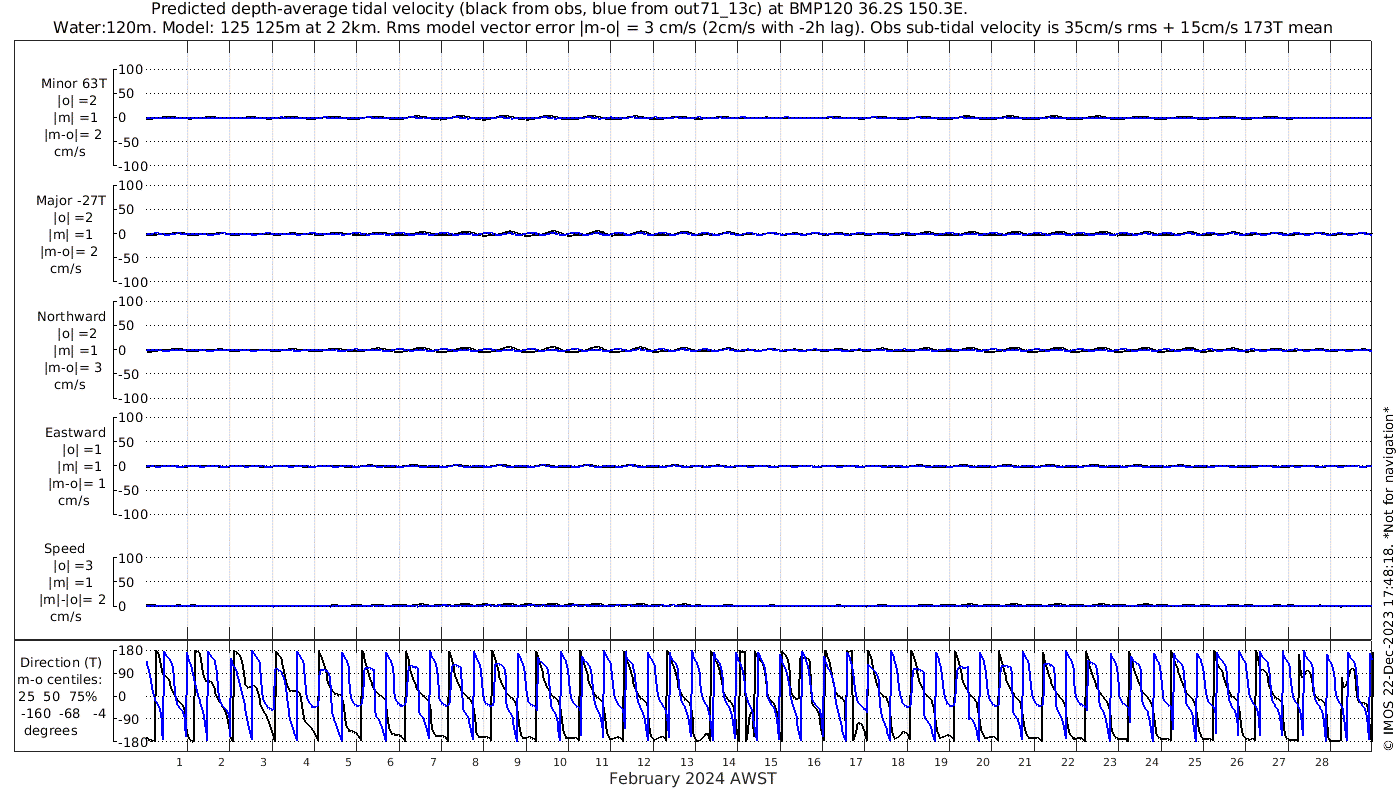Click the subtitle line starting 'Water:120m'
This screenshot has height=800, width=1400.
pyautogui.click(x=690, y=27)
